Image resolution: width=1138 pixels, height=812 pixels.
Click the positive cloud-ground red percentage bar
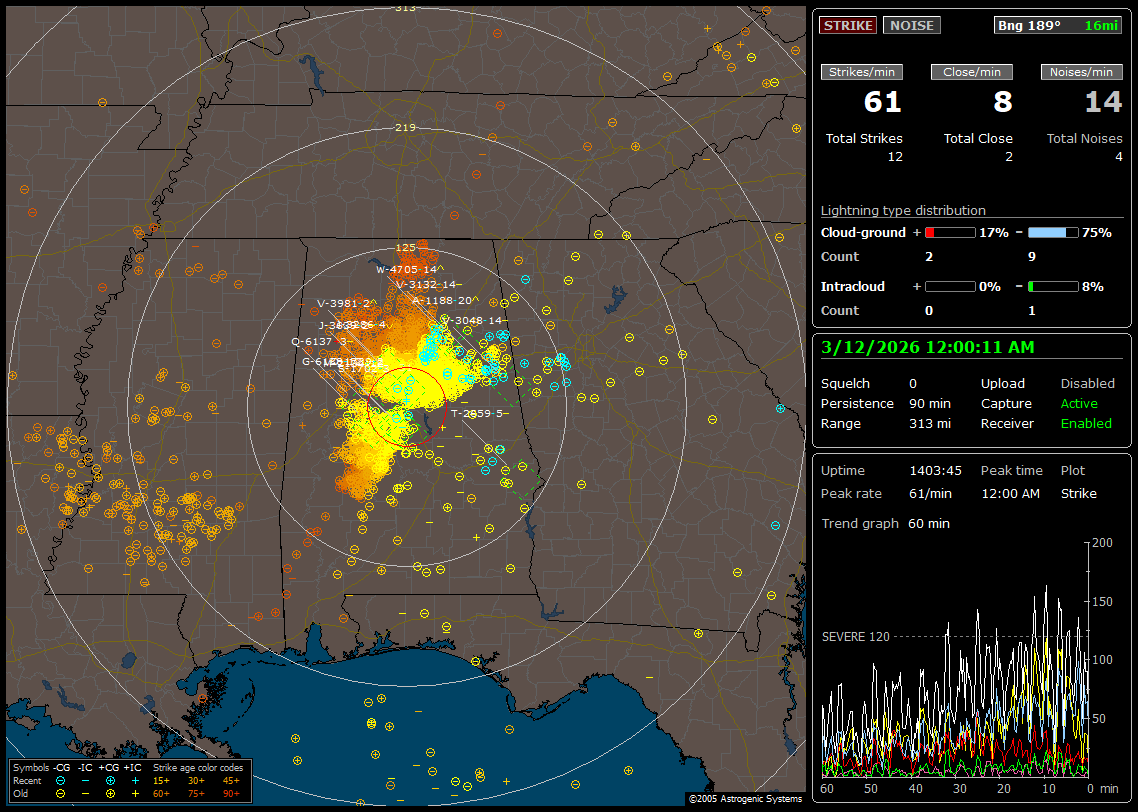click(949, 232)
